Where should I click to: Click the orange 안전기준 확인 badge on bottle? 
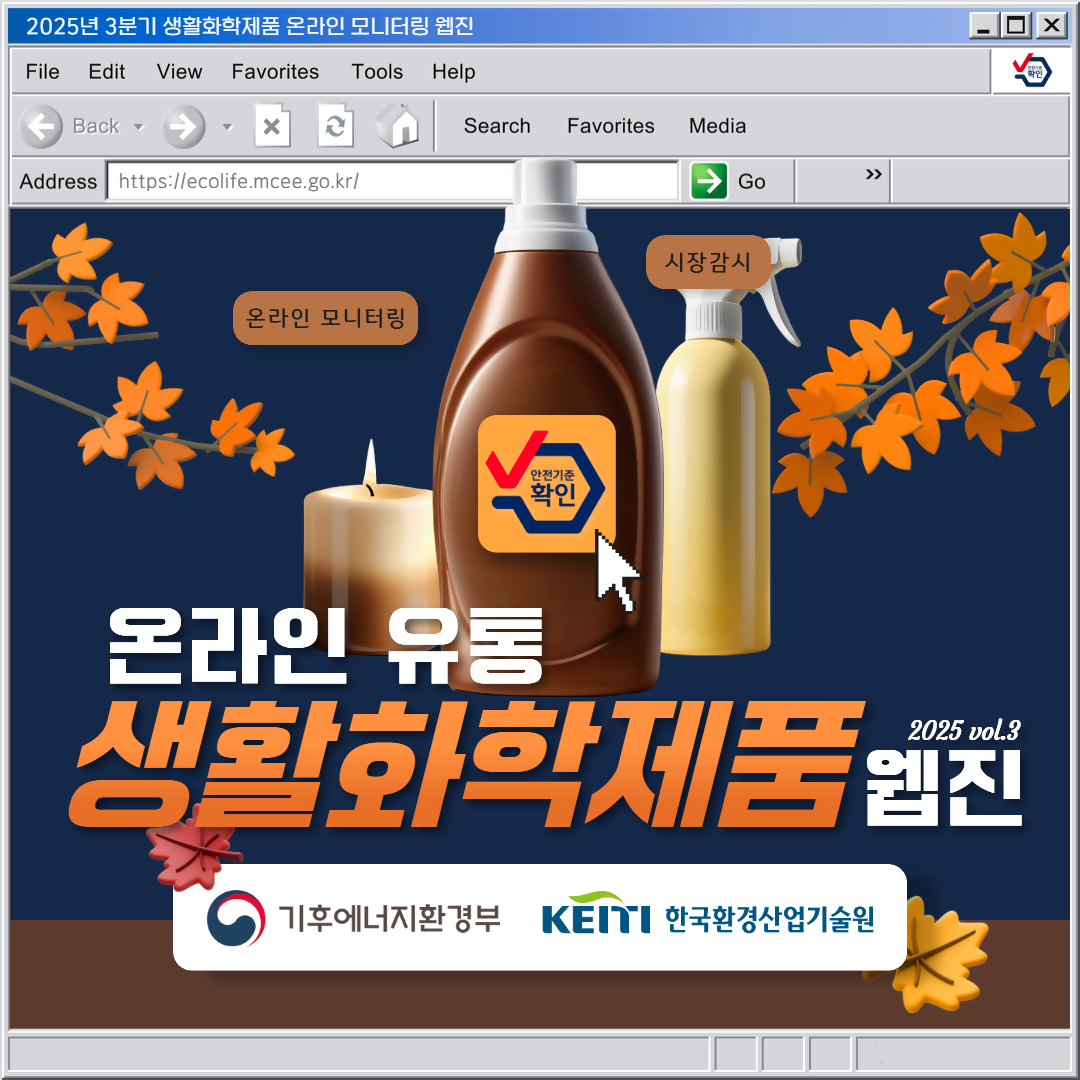coord(546,483)
